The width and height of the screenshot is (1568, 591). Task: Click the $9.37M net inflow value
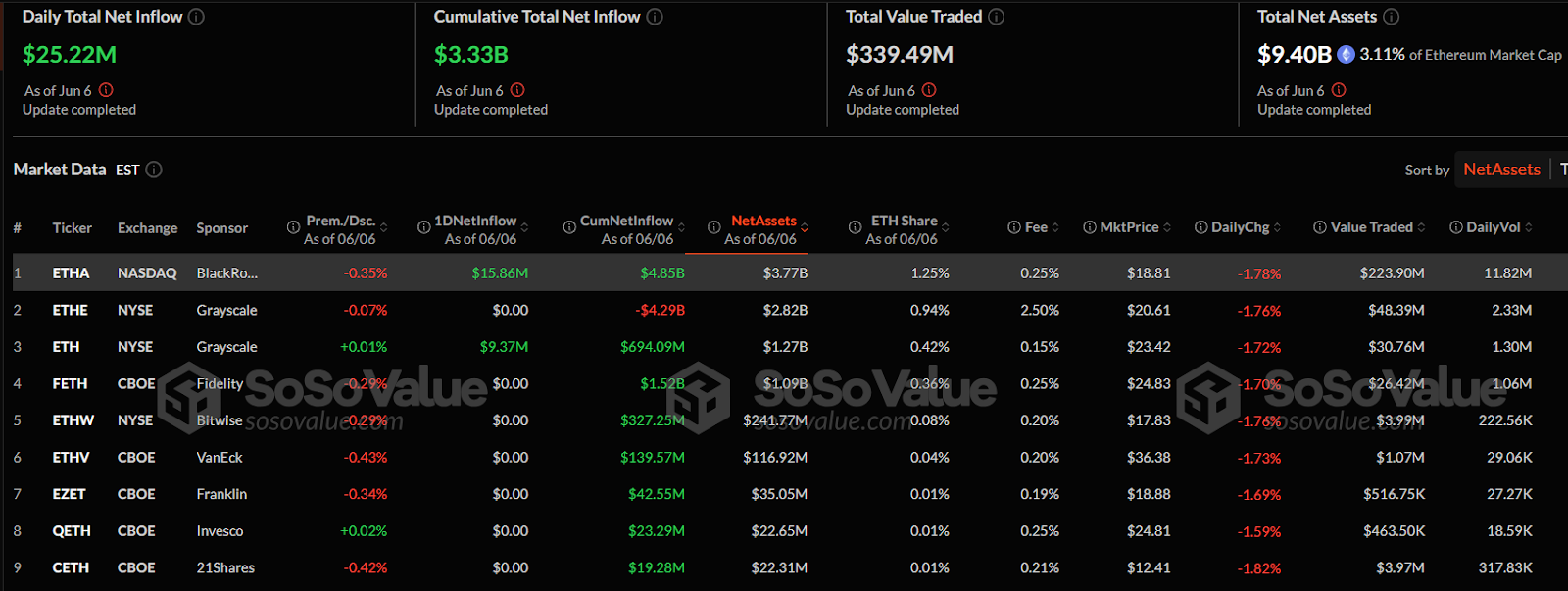click(x=504, y=347)
